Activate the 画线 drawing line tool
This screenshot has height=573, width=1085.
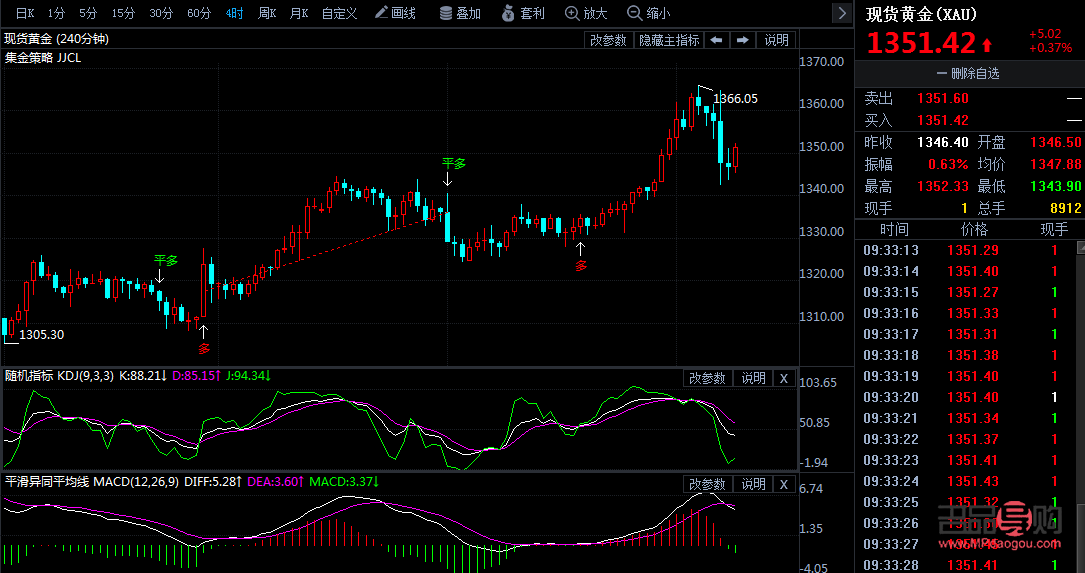(x=395, y=12)
